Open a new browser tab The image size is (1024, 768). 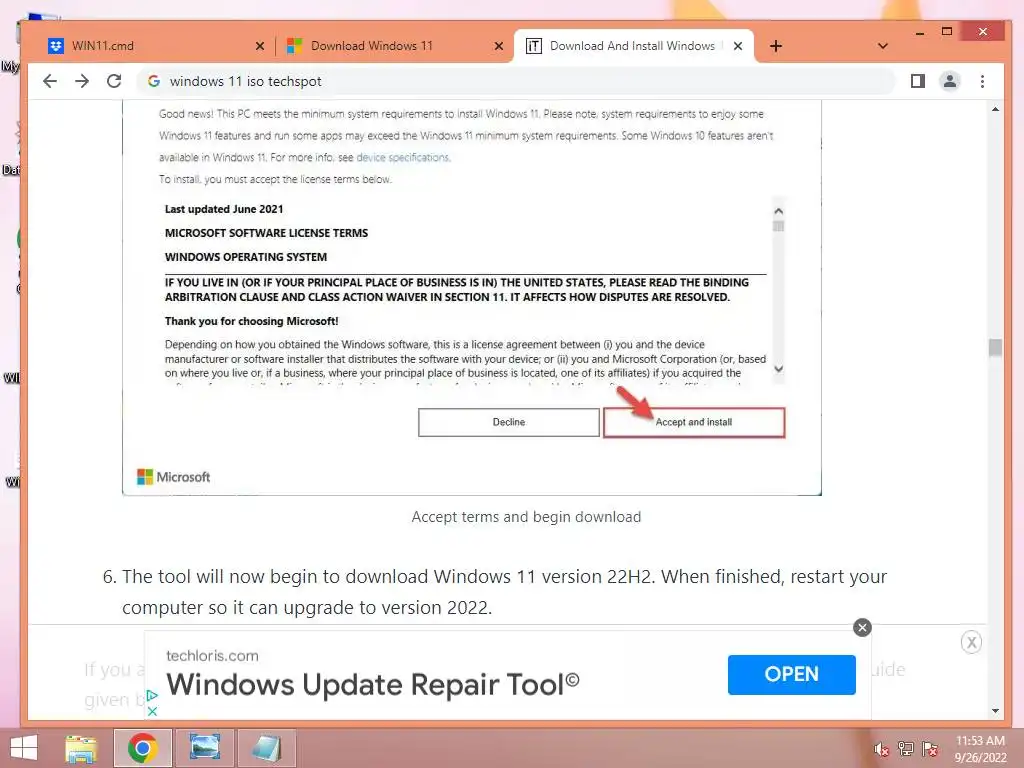776,46
